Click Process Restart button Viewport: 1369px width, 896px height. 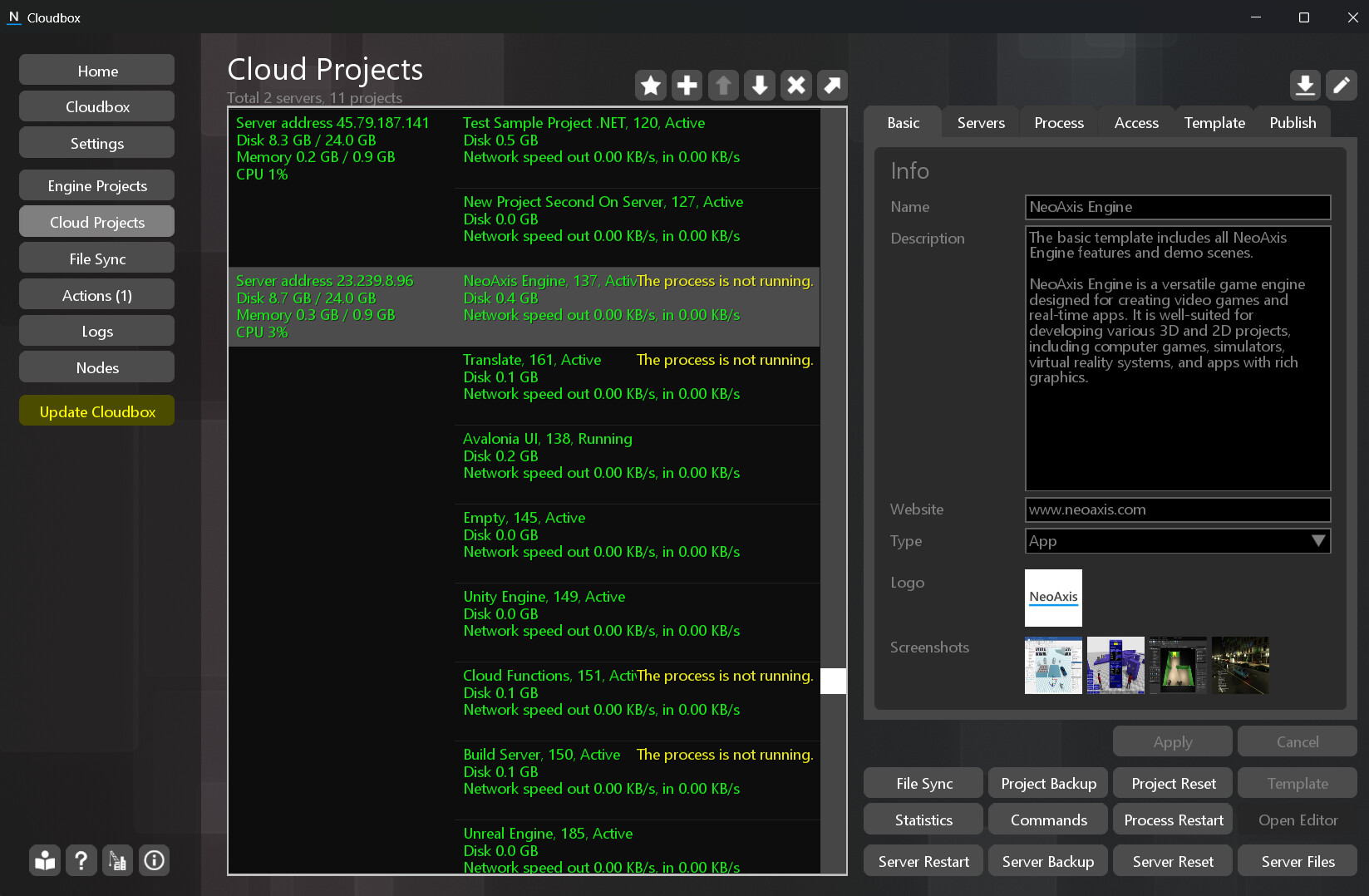click(x=1173, y=820)
